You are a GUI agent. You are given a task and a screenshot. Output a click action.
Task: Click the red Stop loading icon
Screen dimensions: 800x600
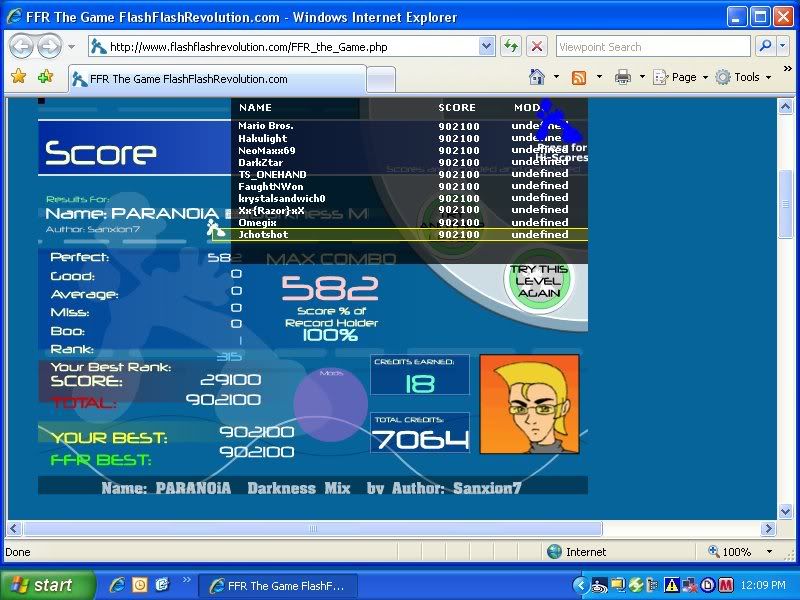[537, 46]
